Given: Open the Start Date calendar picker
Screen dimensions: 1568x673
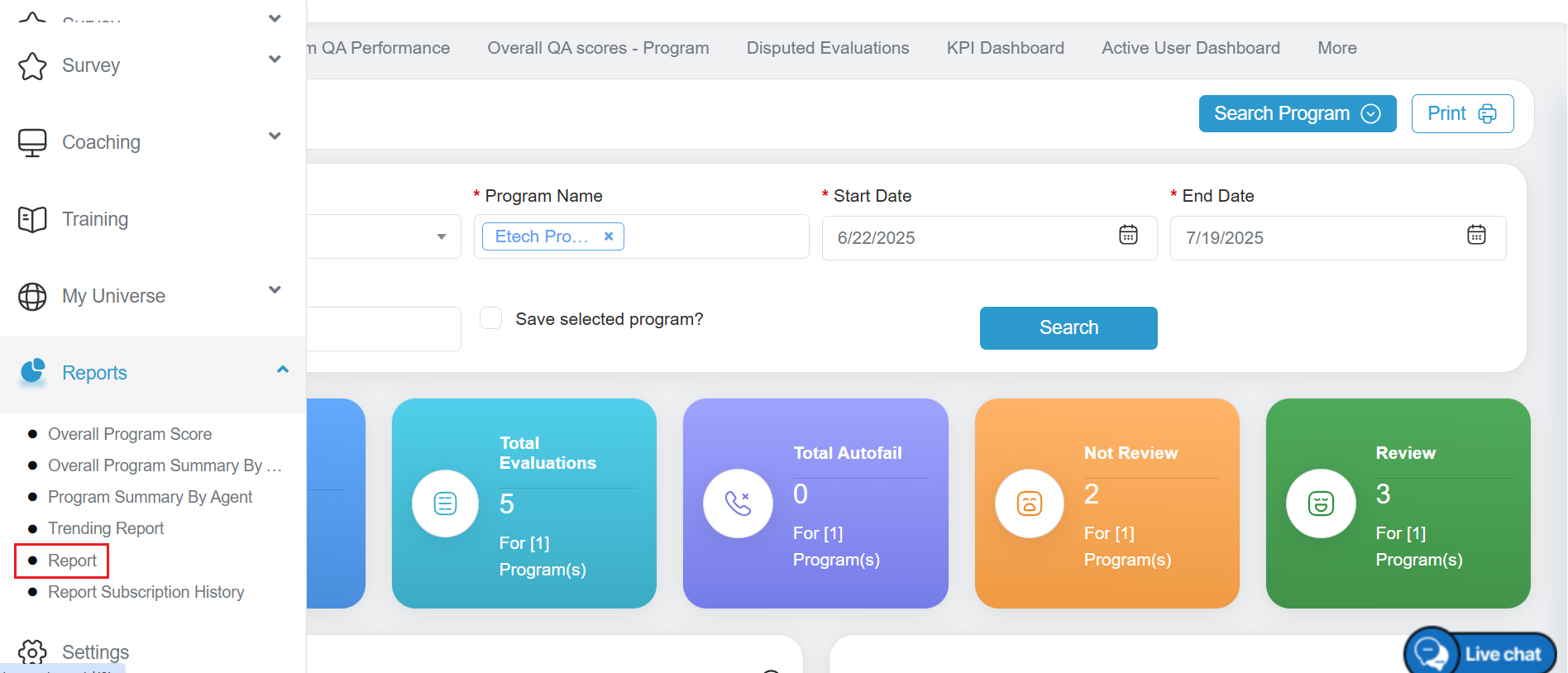Looking at the screenshot, I should [x=1128, y=235].
